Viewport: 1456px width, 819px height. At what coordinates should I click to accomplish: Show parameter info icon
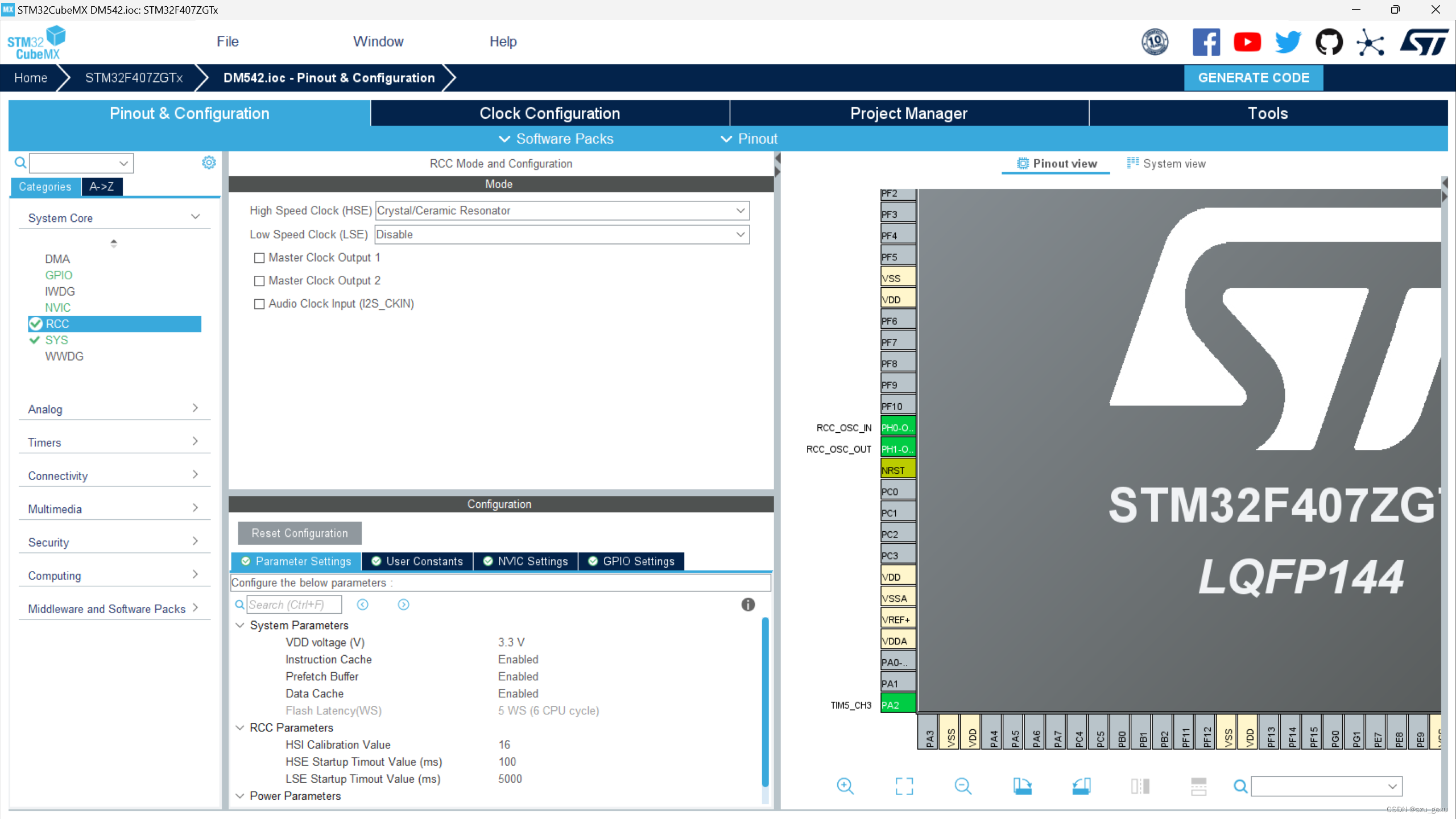[x=748, y=605]
